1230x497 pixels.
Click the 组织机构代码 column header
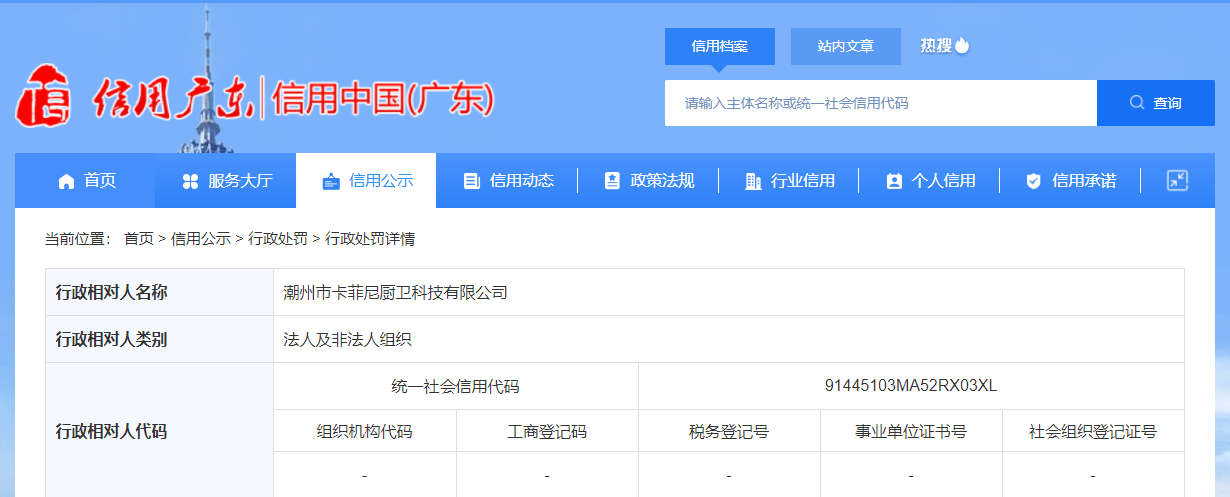tap(365, 432)
